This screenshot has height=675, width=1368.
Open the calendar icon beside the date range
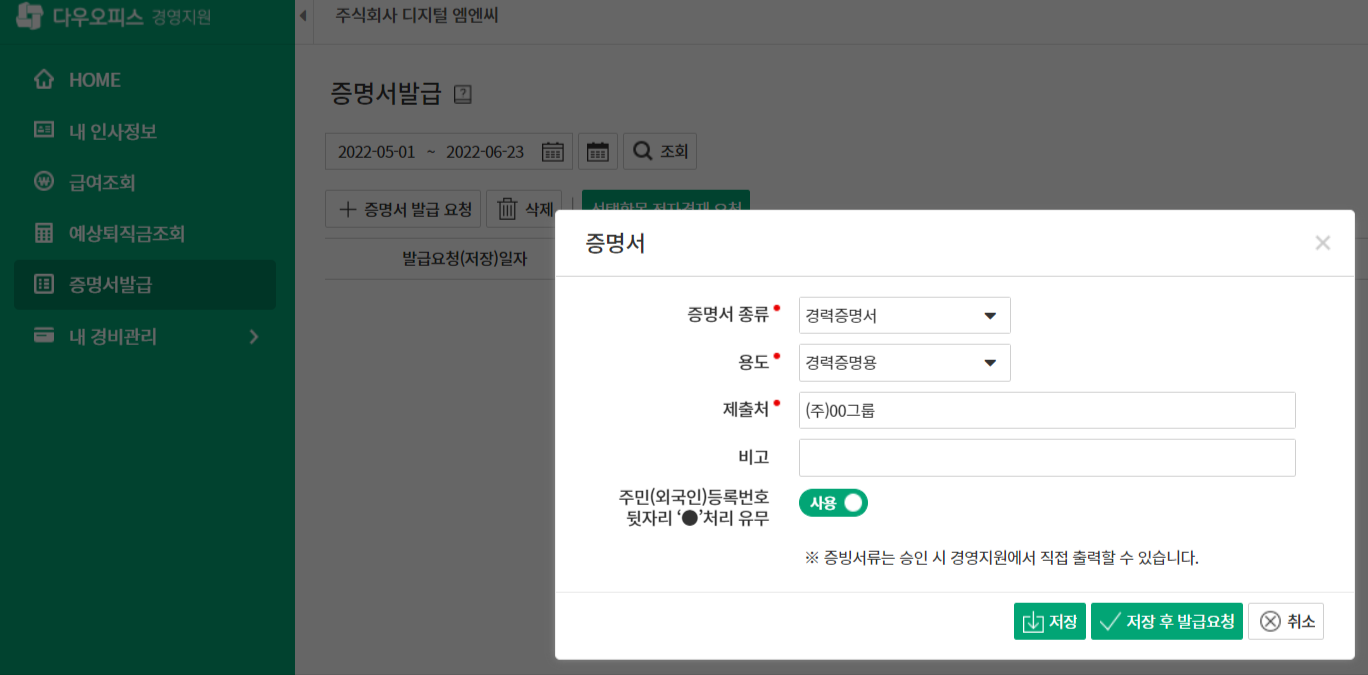click(553, 151)
